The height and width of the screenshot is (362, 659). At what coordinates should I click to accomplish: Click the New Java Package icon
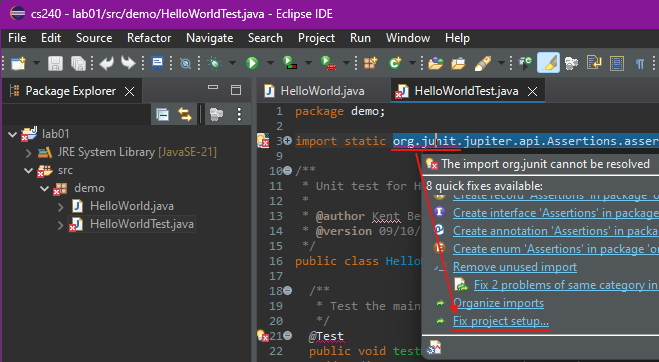coord(370,63)
